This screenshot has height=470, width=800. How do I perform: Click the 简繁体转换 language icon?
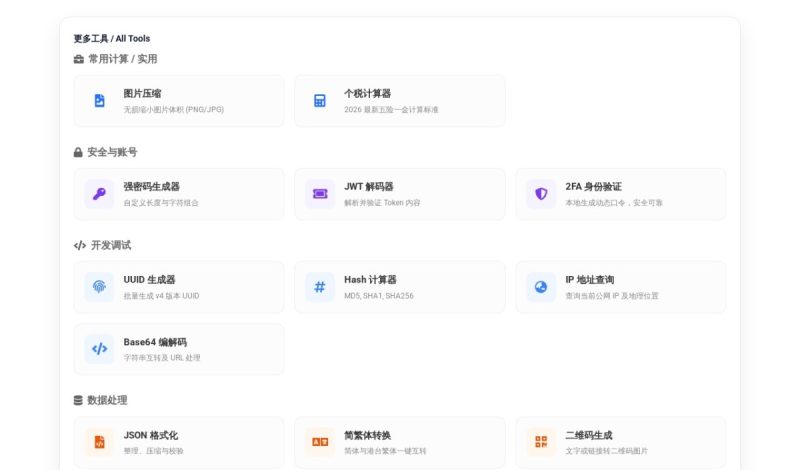coord(320,442)
